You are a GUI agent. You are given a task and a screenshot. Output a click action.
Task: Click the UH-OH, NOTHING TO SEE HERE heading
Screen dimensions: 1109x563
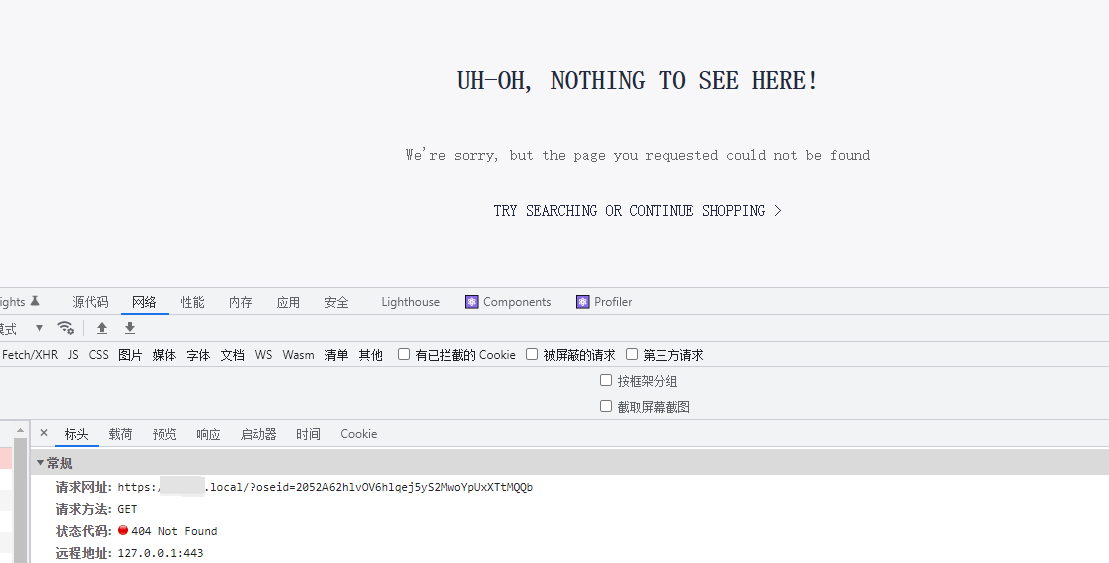[x=637, y=80]
